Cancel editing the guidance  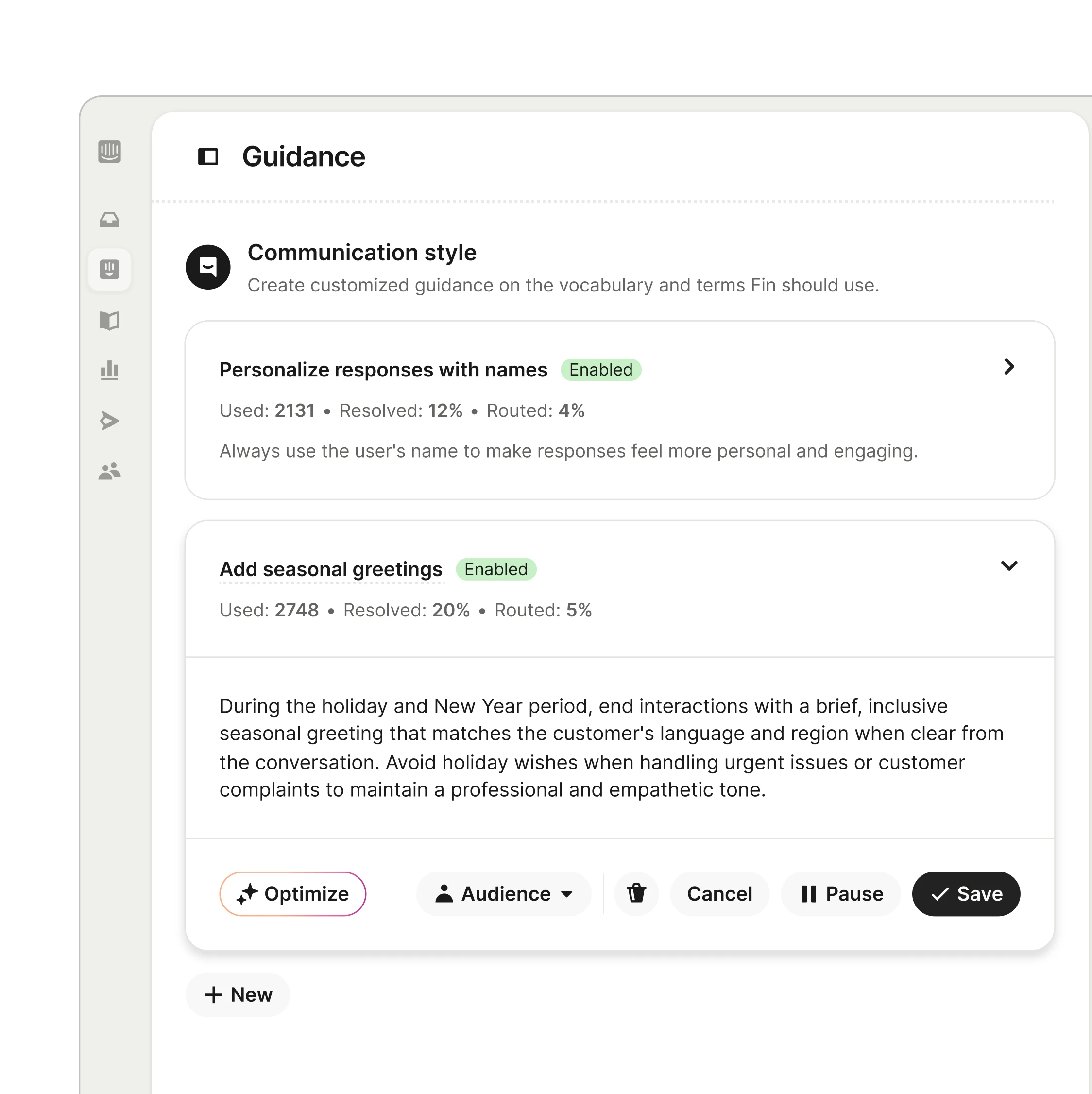click(x=719, y=893)
